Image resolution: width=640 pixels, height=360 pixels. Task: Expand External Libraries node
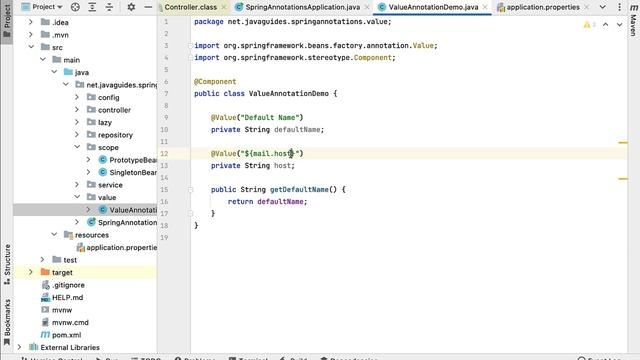click(19, 347)
